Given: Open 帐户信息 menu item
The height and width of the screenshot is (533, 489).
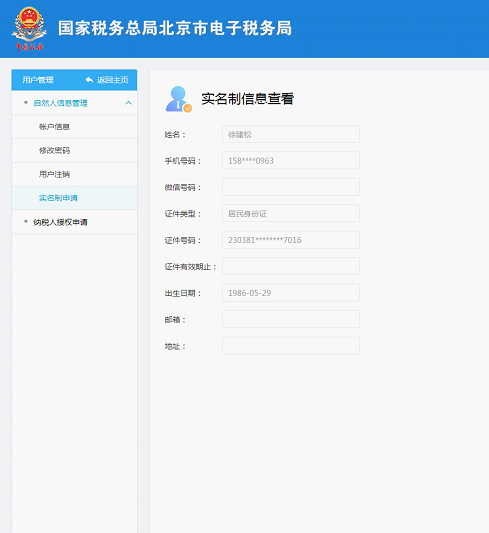Looking at the screenshot, I should point(54,127).
